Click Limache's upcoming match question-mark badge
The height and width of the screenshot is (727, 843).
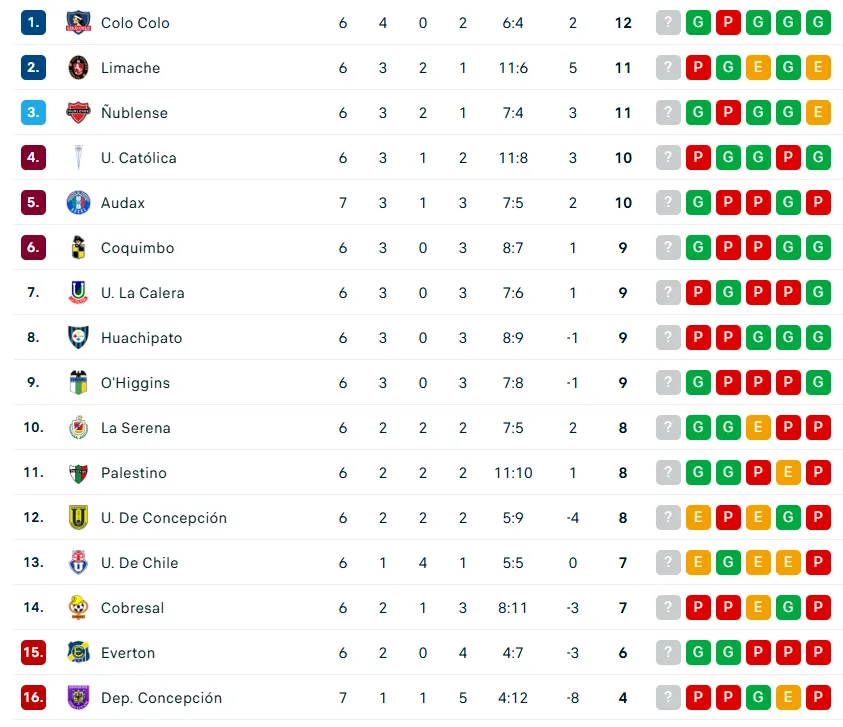click(668, 67)
